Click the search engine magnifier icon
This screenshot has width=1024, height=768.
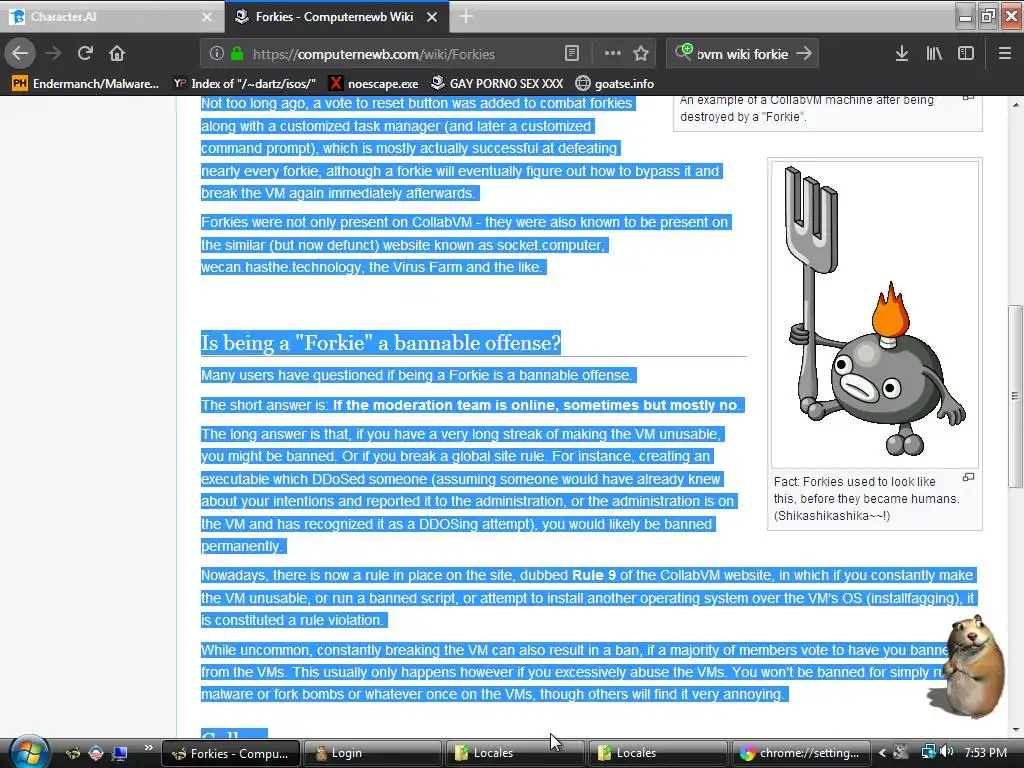pos(684,52)
